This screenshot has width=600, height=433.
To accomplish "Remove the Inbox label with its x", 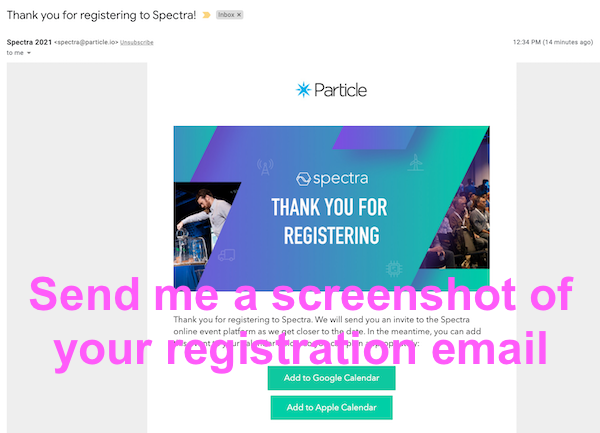I will 239,16.
